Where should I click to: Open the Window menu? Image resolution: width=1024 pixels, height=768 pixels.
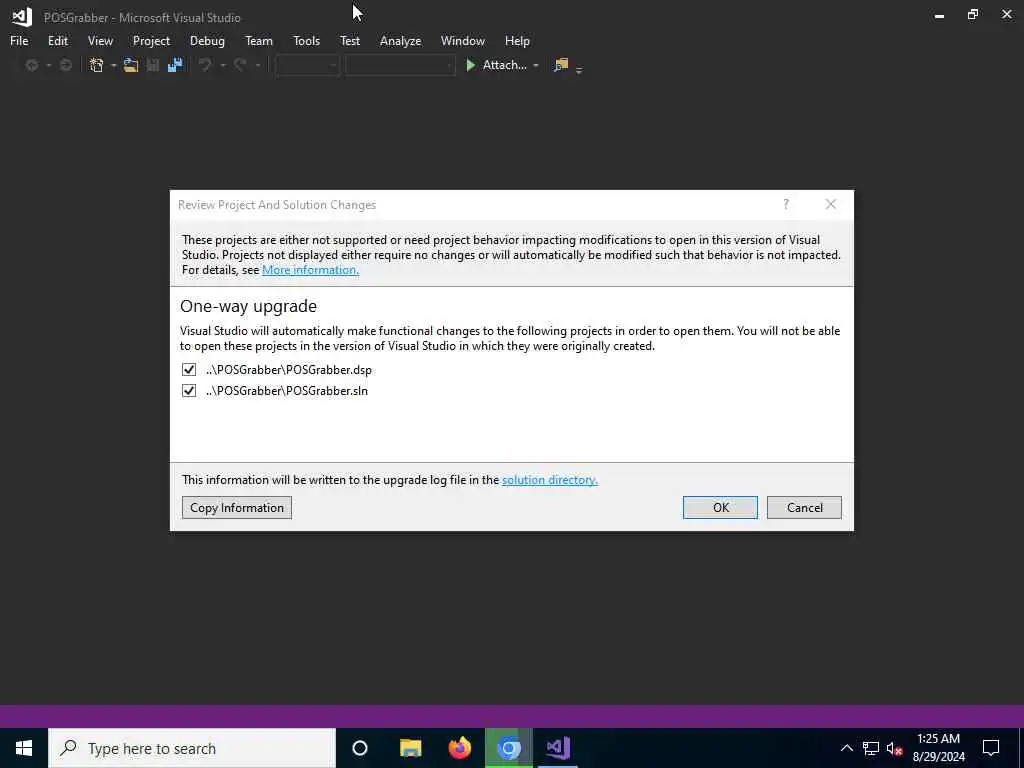point(462,40)
